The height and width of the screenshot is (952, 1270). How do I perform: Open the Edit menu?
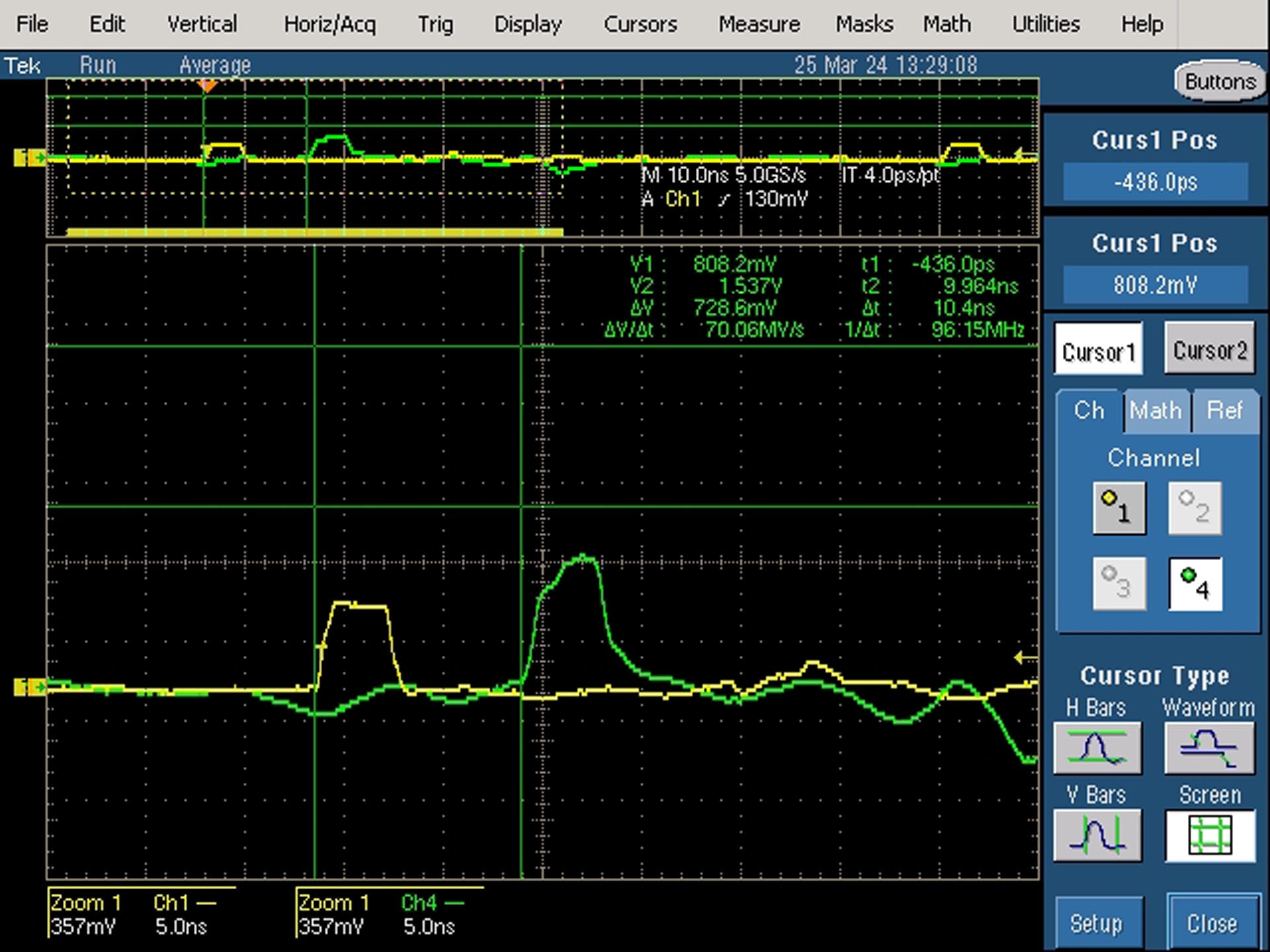tap(107, 24)
